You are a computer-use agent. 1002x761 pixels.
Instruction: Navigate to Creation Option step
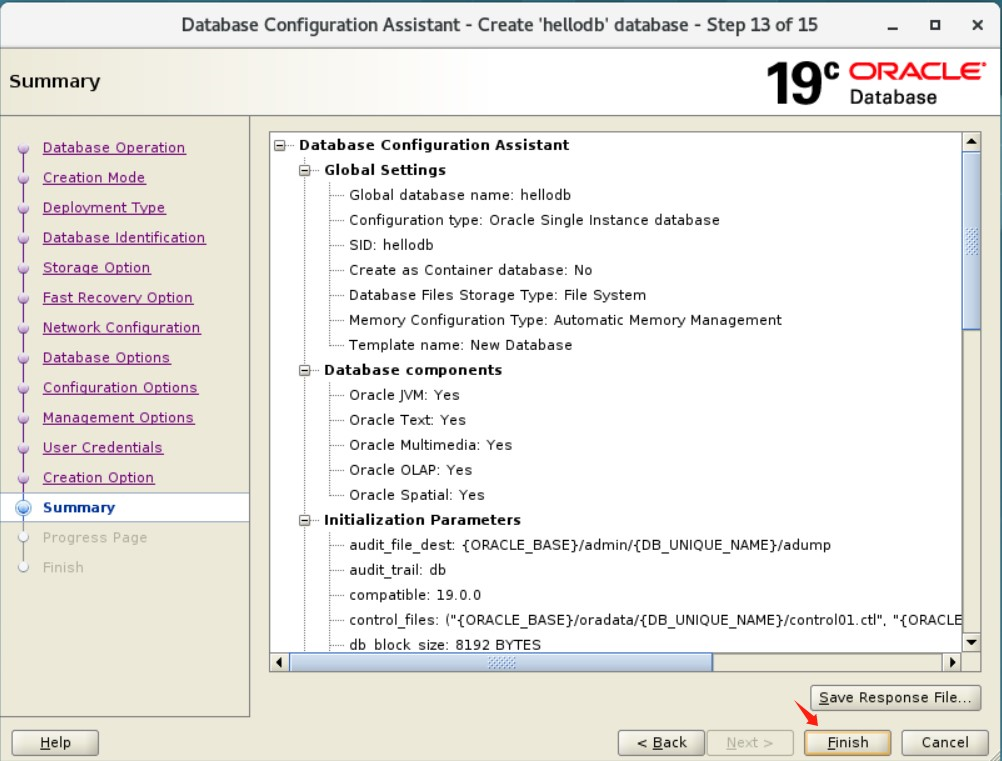98,478
